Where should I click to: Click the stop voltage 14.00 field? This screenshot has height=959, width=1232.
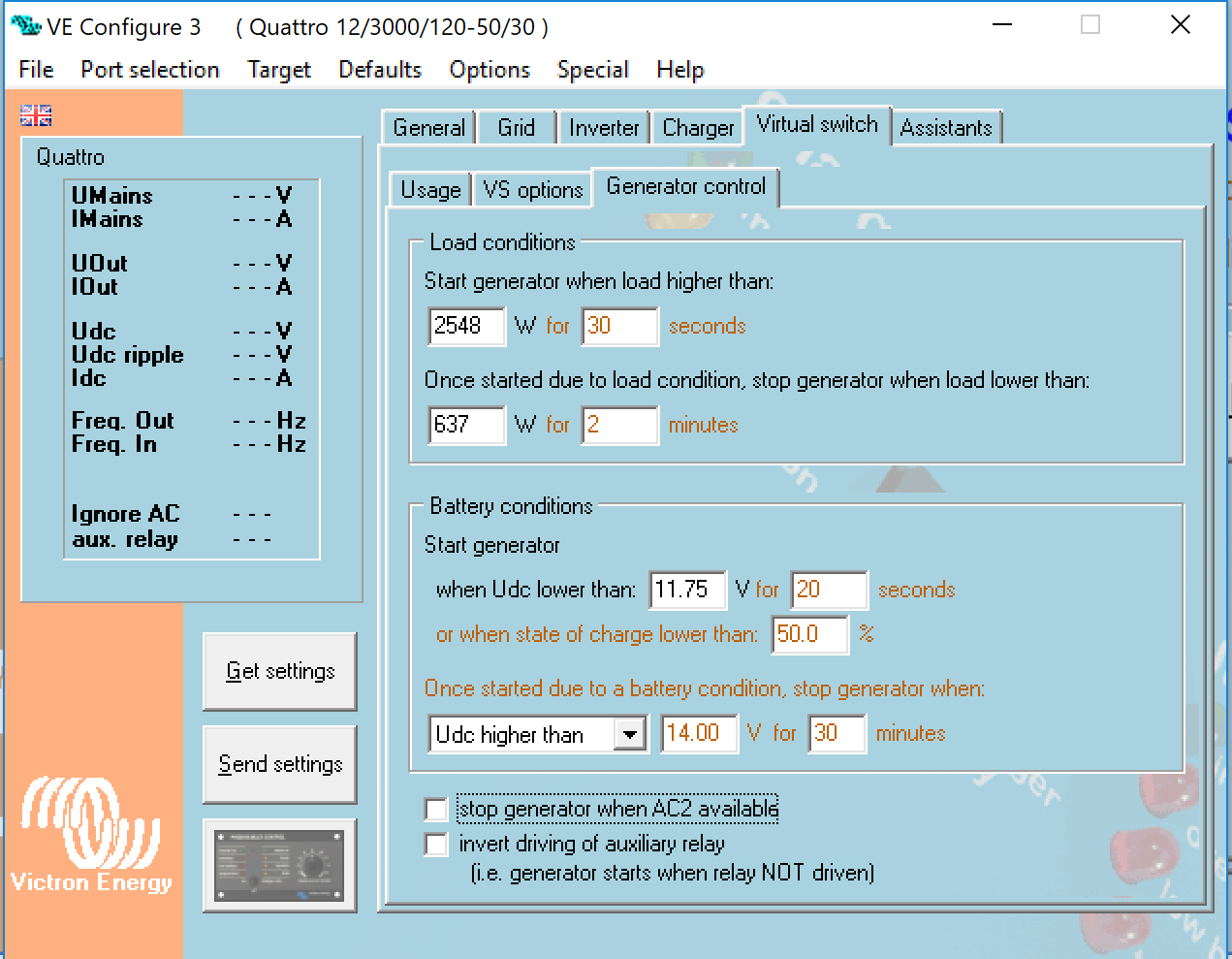[x=698, y=733]
